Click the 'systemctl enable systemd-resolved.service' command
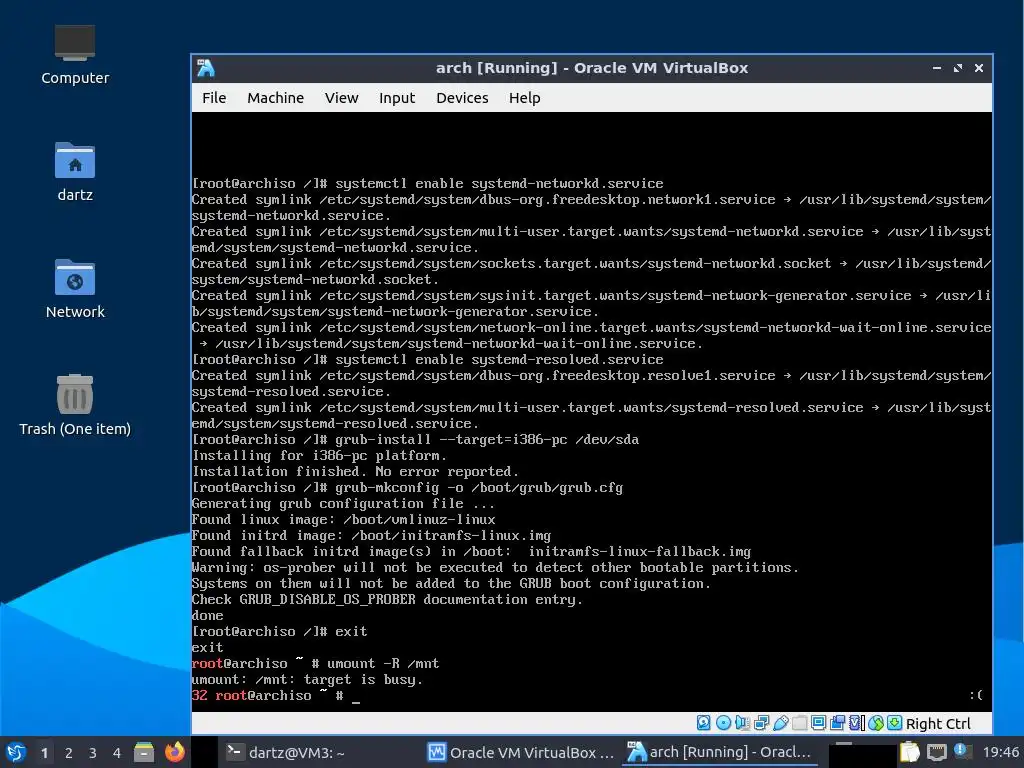The image size is (1024, 768). (x=499, y=360)
